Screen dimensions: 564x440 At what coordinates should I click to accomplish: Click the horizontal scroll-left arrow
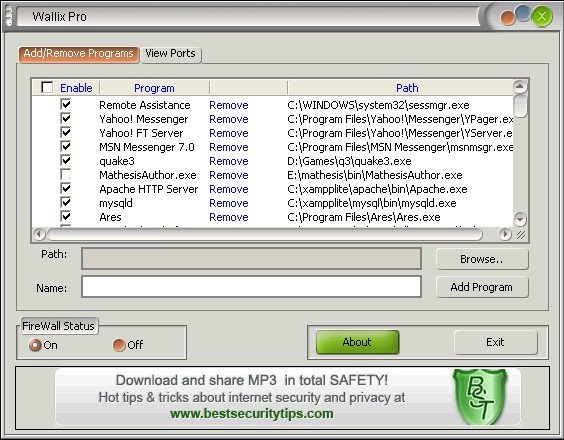[x=39, y=235]
